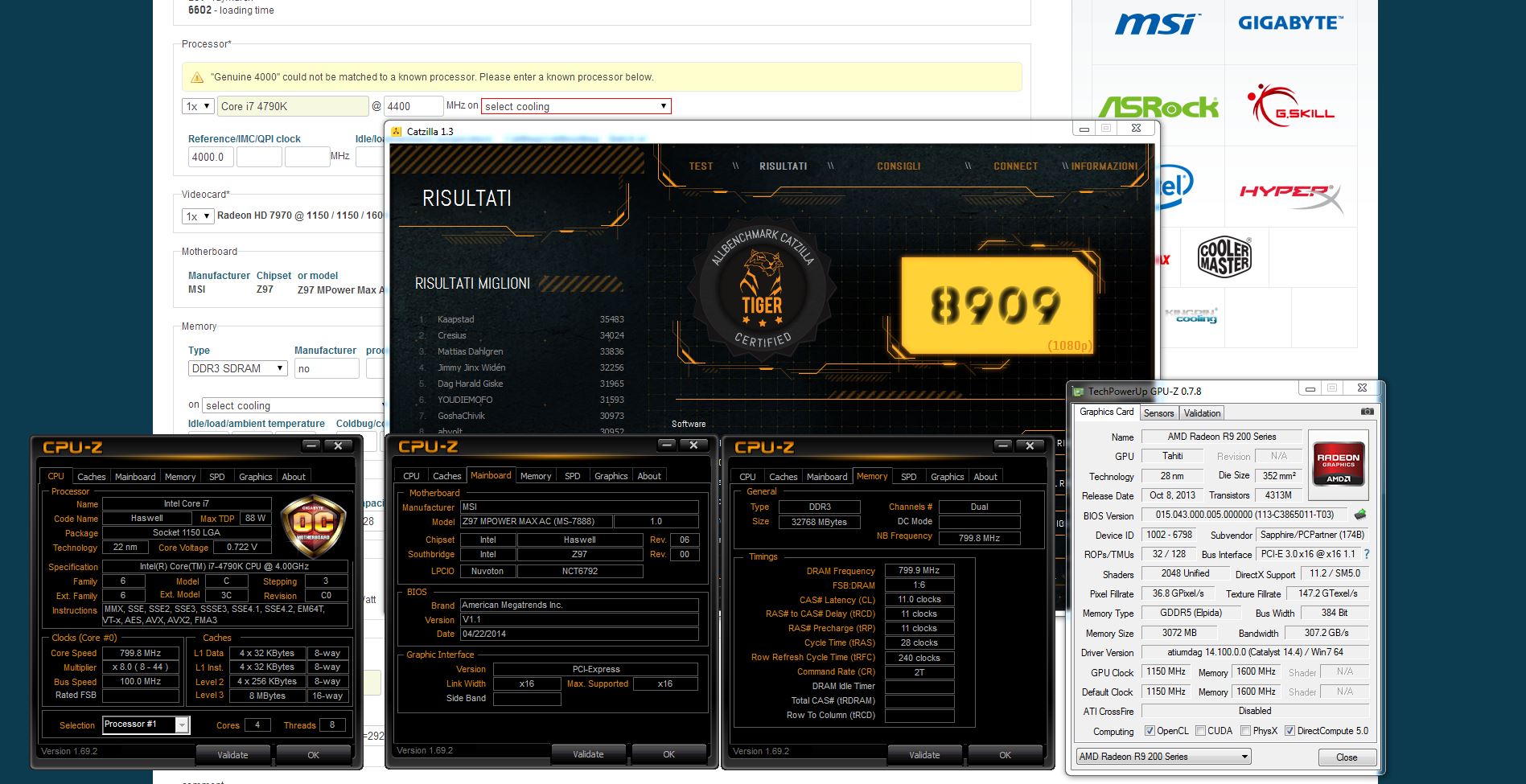The height and width of the screenshot is (784, 1526).
Task: Click Mattias Dahlgren in the leaderboard
Action: pos(470,351)
